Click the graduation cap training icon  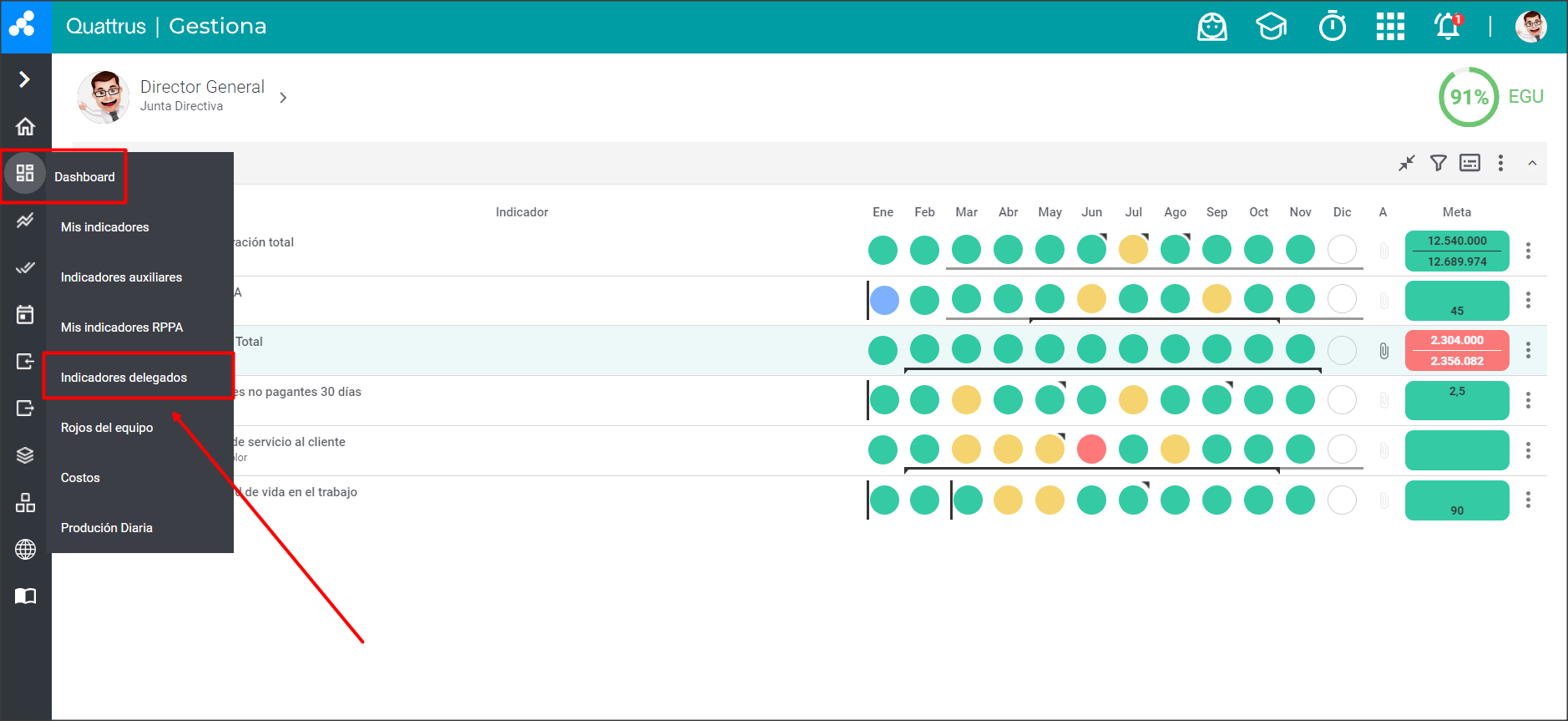[1271, 27]
